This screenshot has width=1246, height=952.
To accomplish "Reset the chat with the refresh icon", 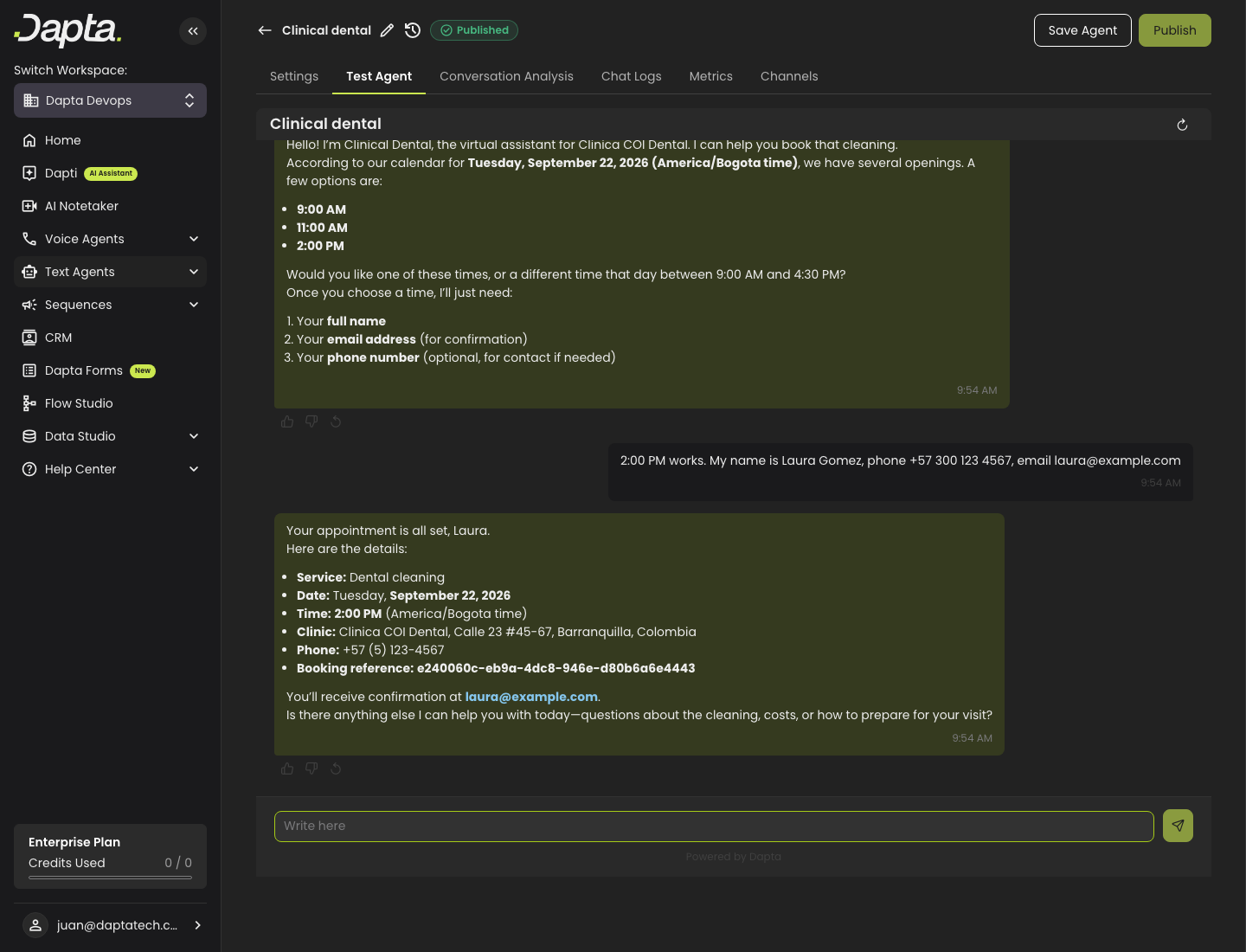I will click(x=1182, y=125).
